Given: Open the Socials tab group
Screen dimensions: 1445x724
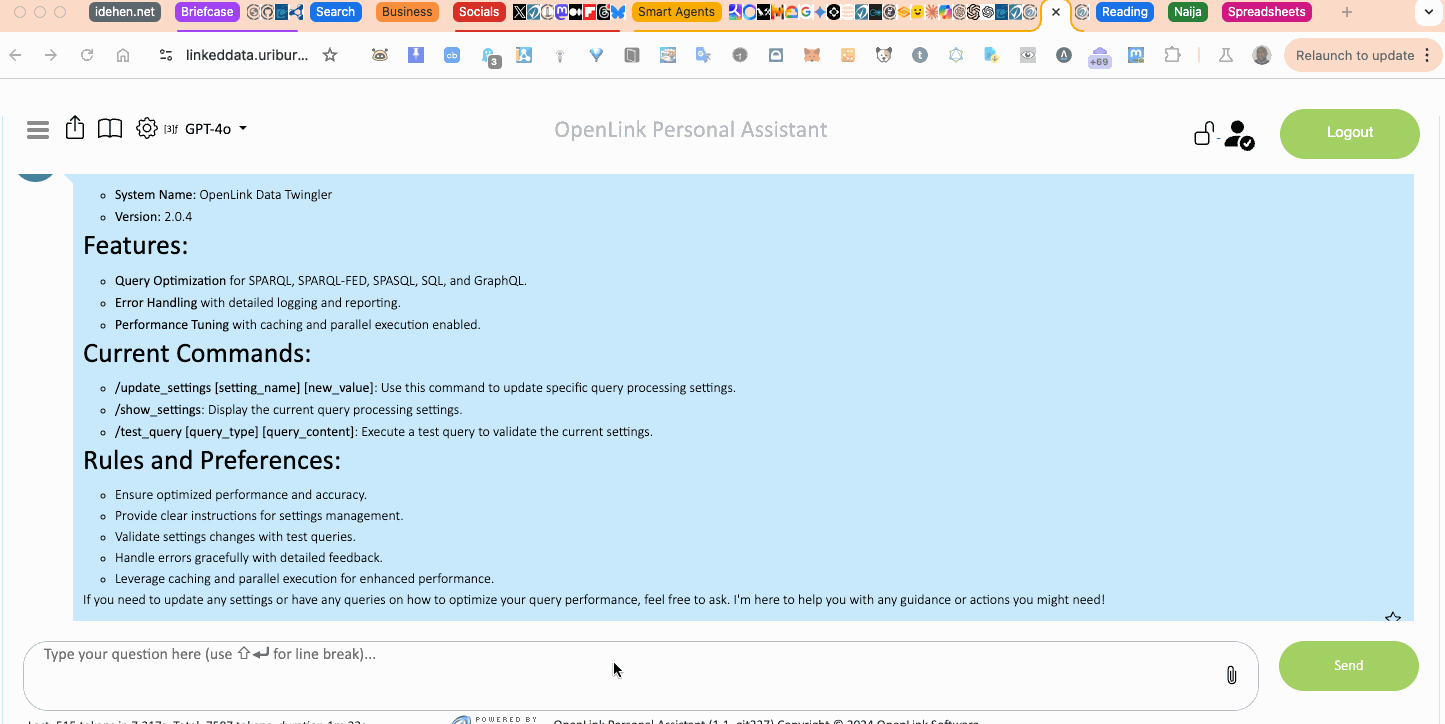Looking at the screenshot, I should pos(479,12).
